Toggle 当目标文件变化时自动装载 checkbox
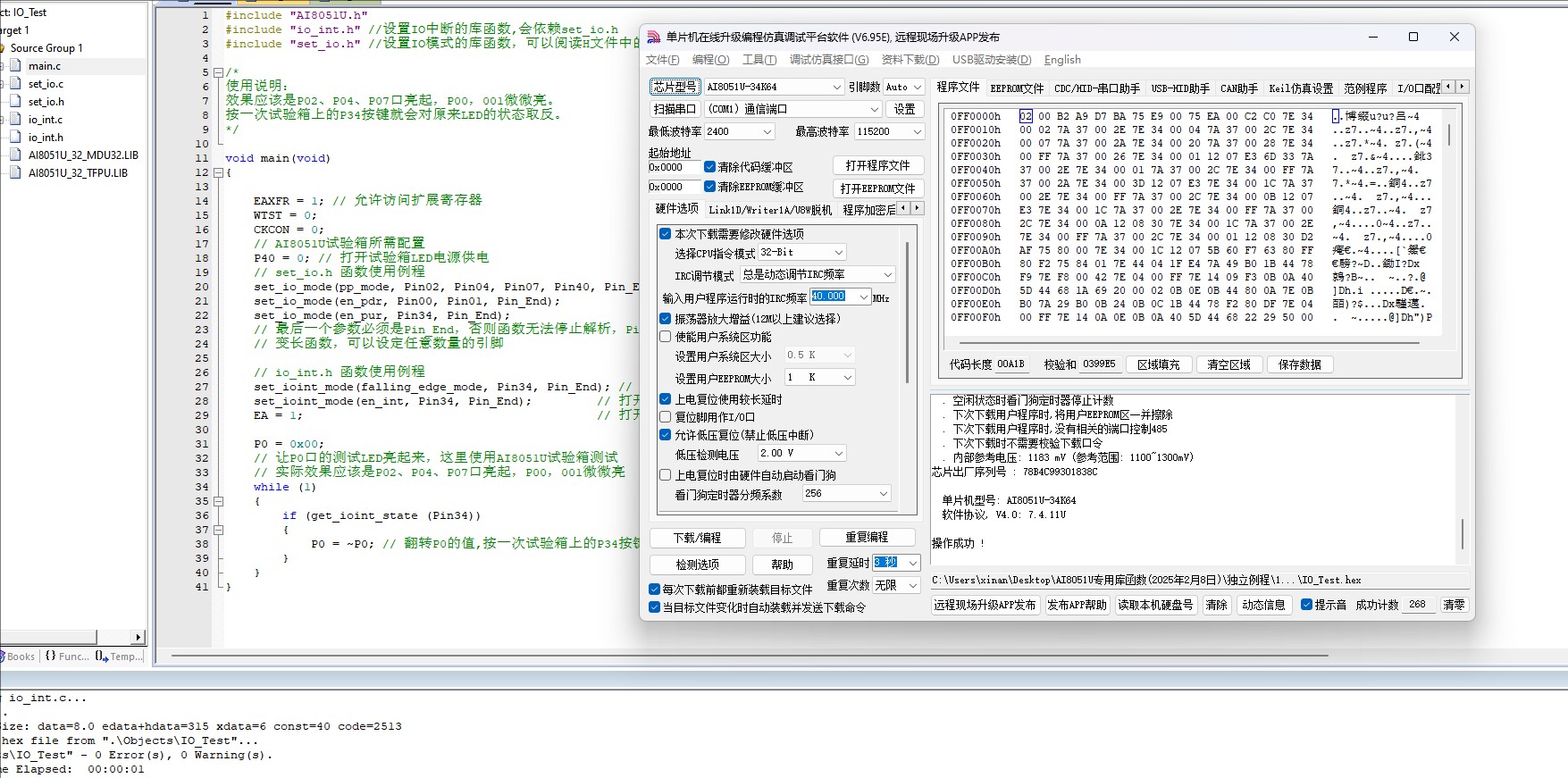The image size is (1568, 778). pyautogui.click(x=654, y=607)
